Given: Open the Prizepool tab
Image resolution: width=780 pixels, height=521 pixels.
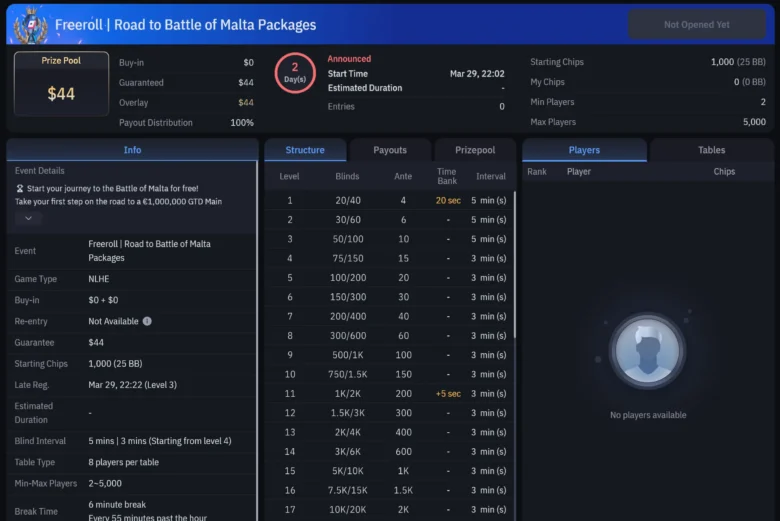Looking at the screenshot, I should tap(475, 150).
